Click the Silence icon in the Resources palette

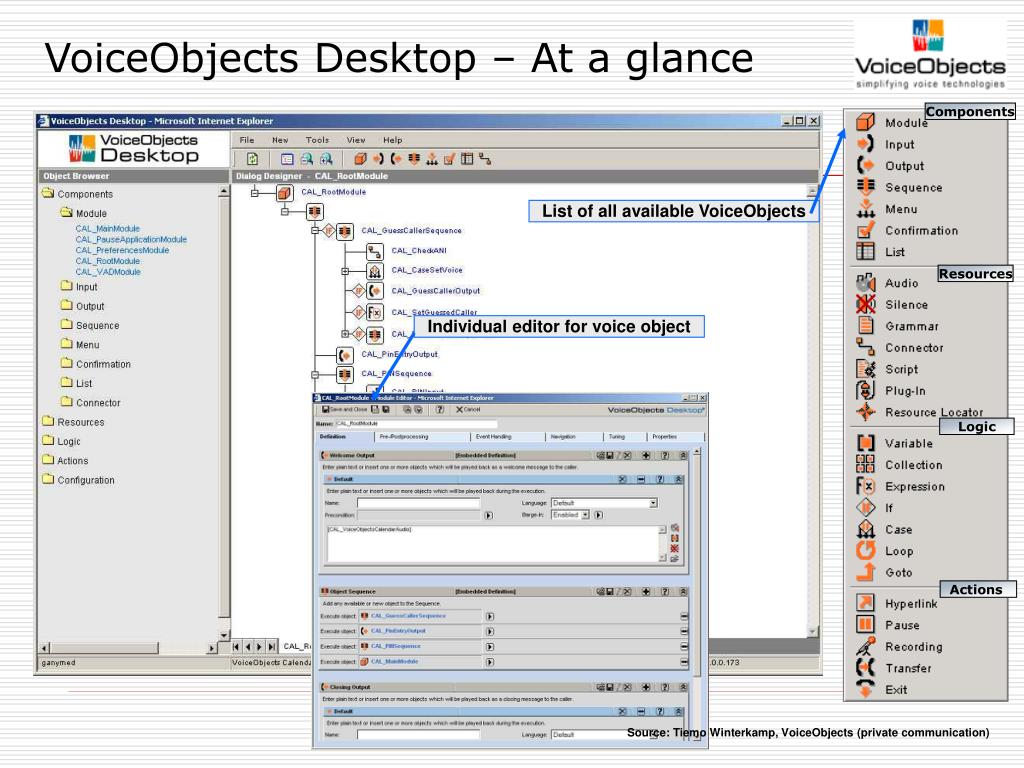pyautogui.click(x=865, y=304)
